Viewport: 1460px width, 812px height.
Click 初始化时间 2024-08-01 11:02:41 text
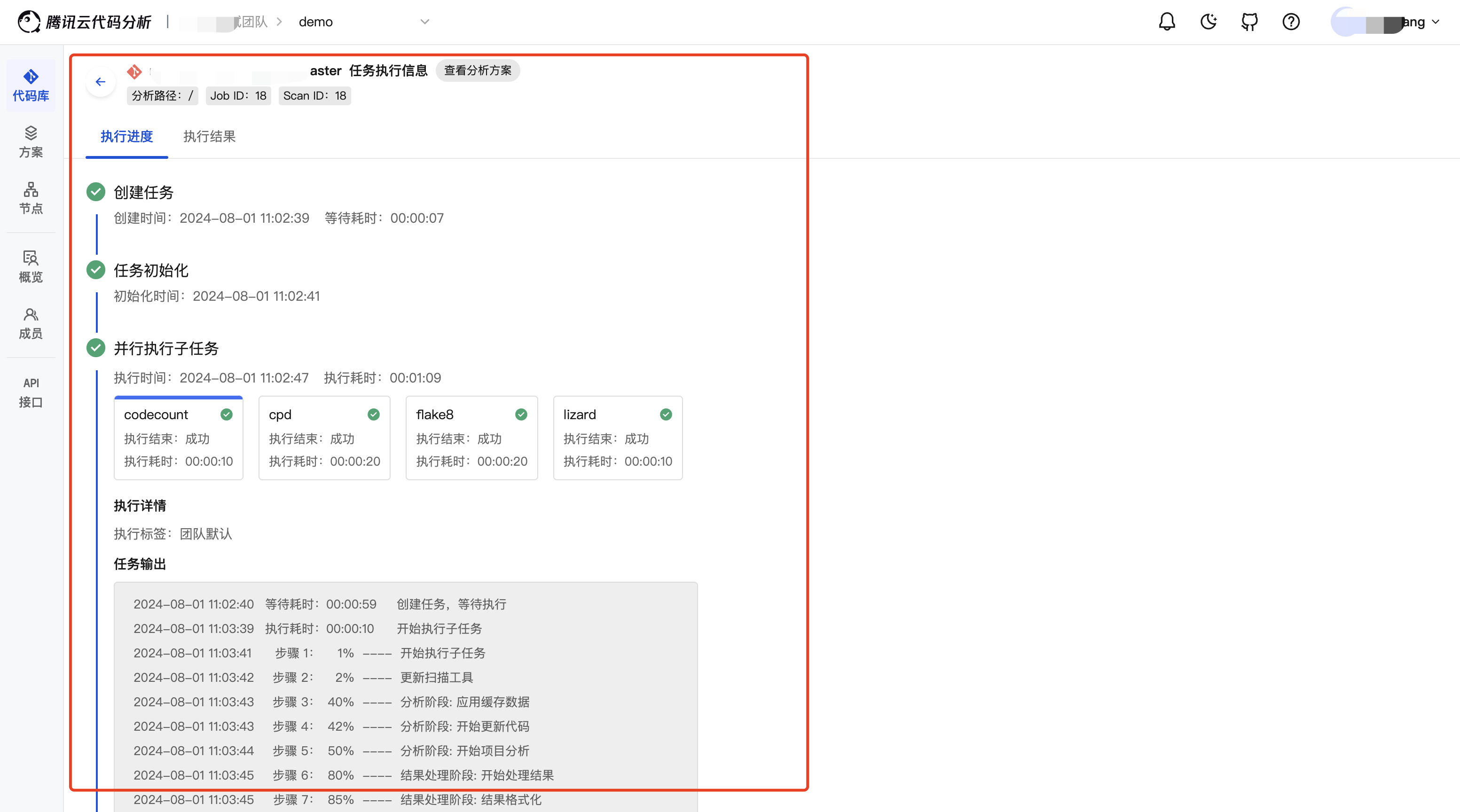point(217,296)
